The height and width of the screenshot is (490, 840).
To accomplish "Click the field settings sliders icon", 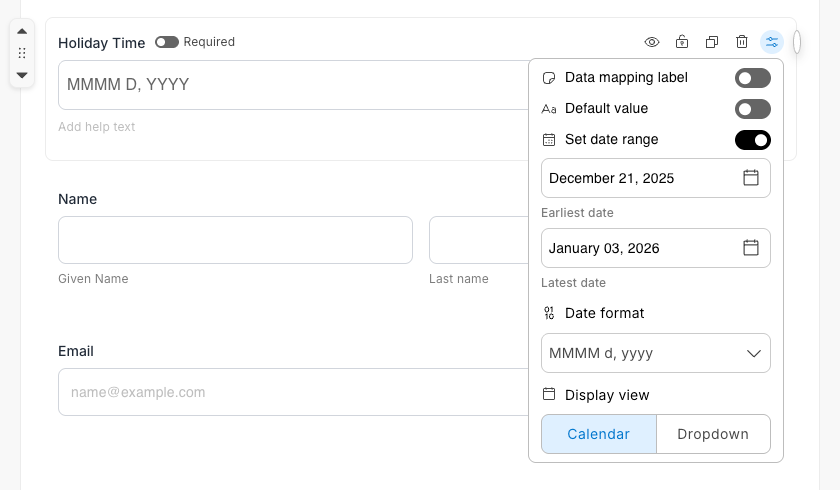I will coord(772,42).
